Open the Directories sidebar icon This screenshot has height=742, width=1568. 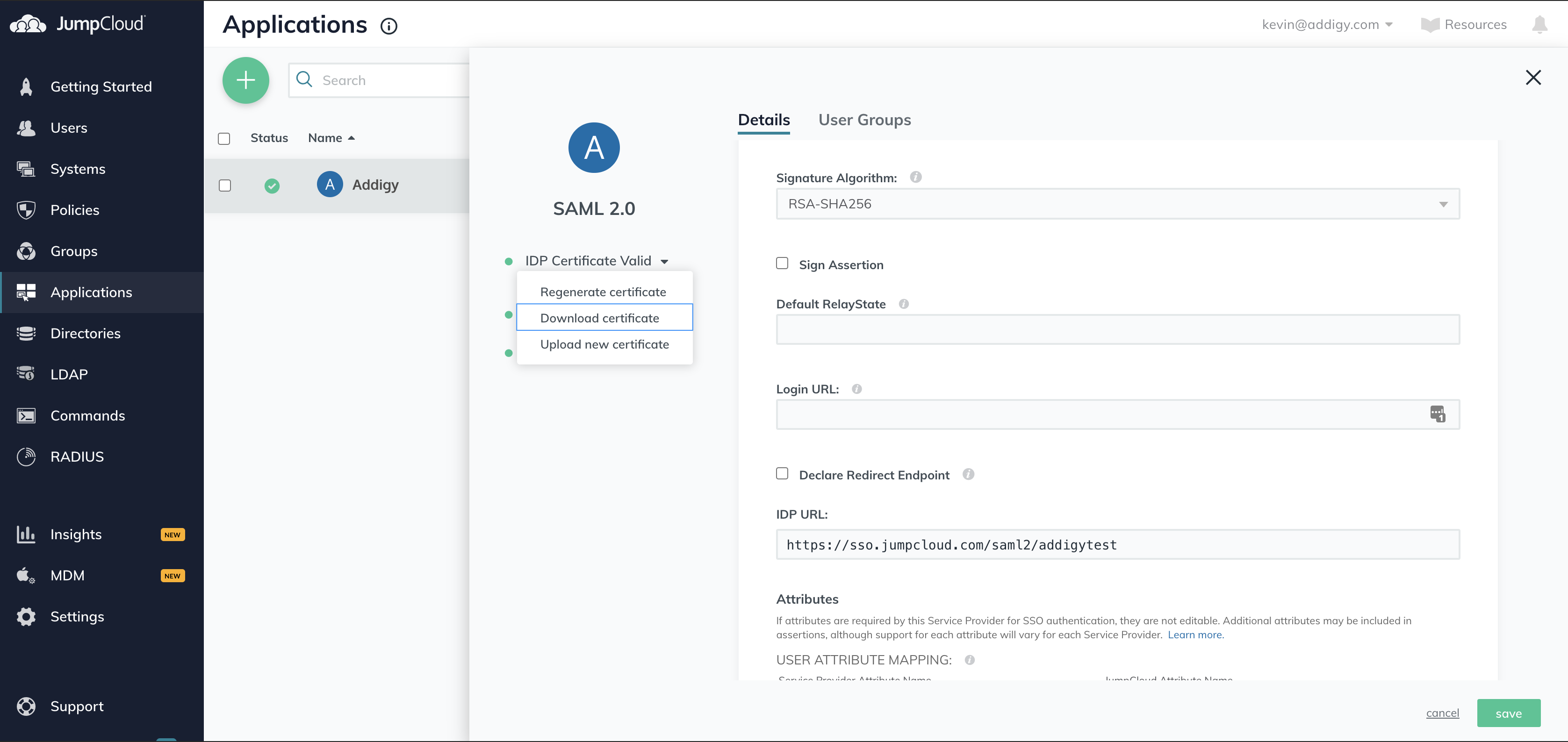26,333
